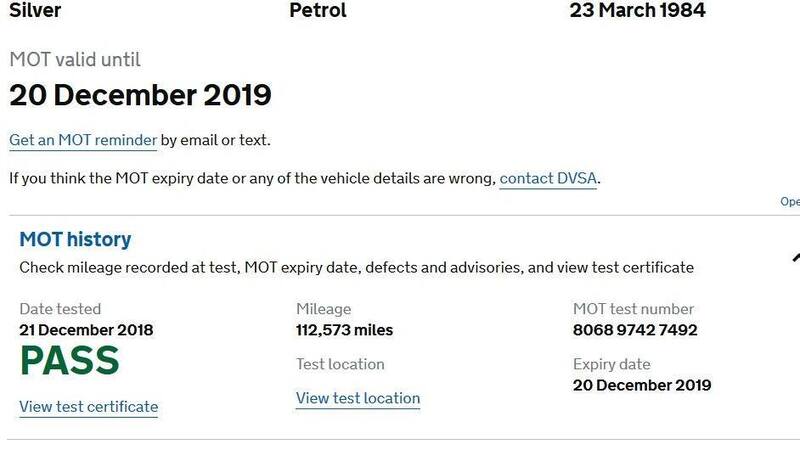800x450 pixels.
Task: Click the partially visible Open all link
Action: pos(790,201)
